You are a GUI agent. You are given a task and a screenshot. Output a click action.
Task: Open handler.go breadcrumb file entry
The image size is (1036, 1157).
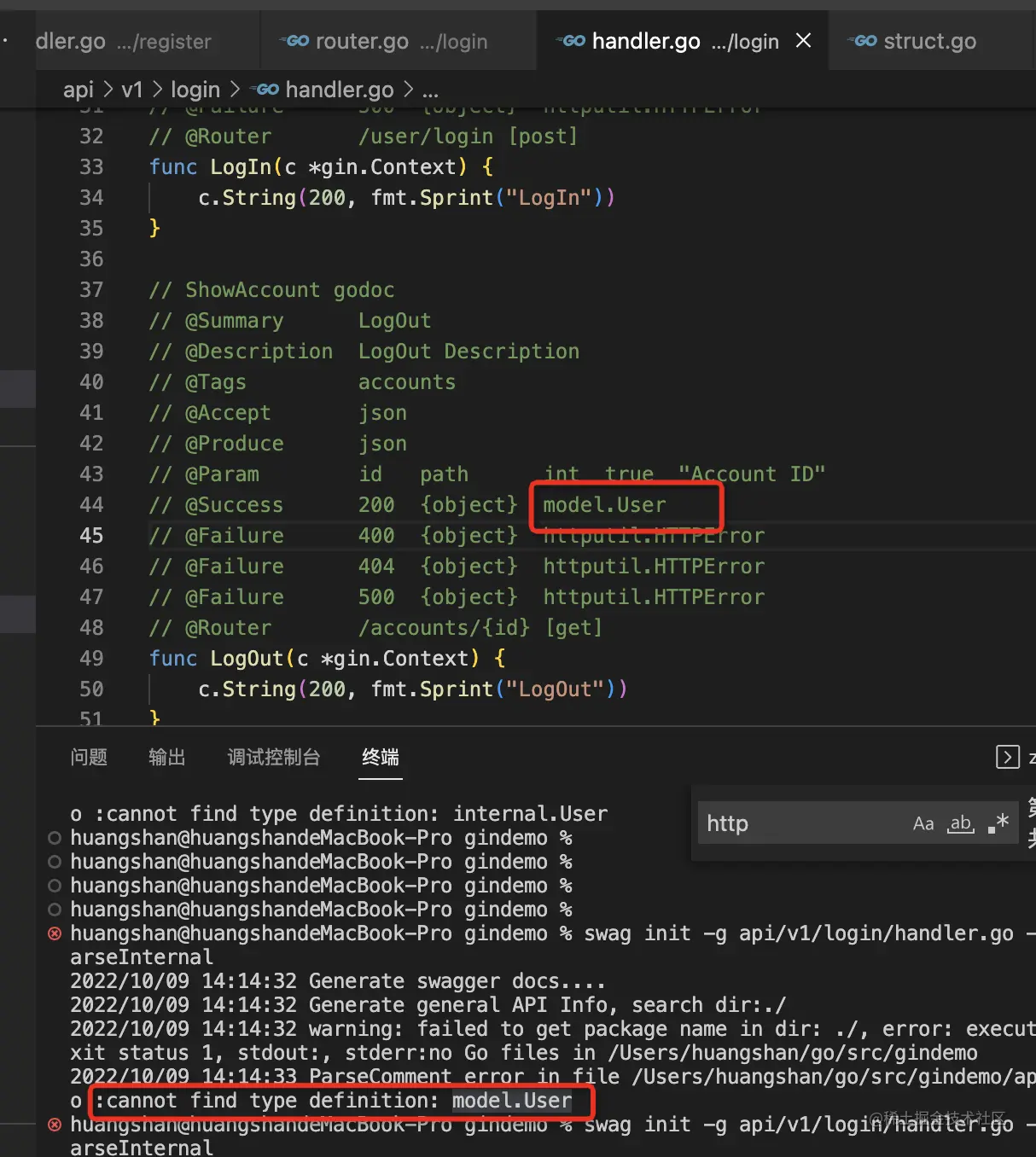pyautogui.click(x=323, y=90)
